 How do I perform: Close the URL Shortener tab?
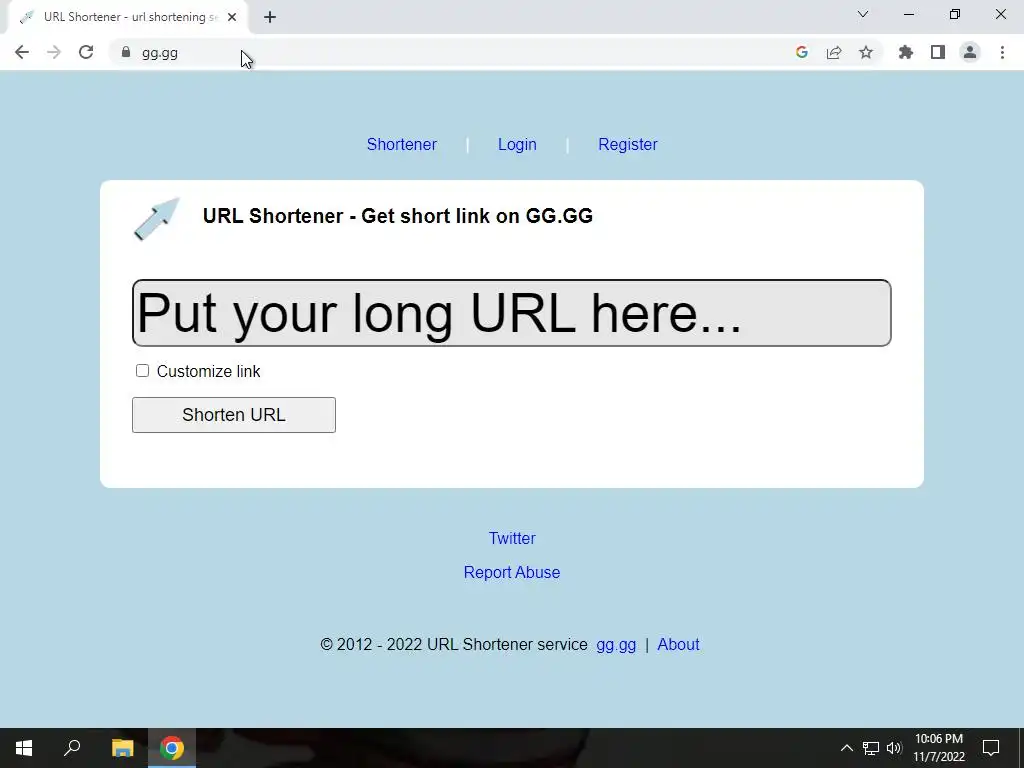pyautogui.click(x=232, y=18)
